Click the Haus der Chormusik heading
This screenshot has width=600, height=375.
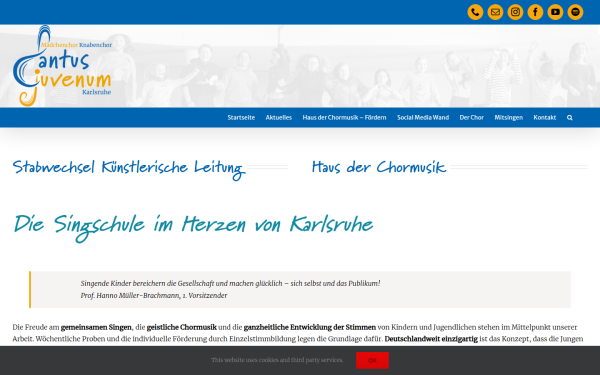(x=379, y=167)
